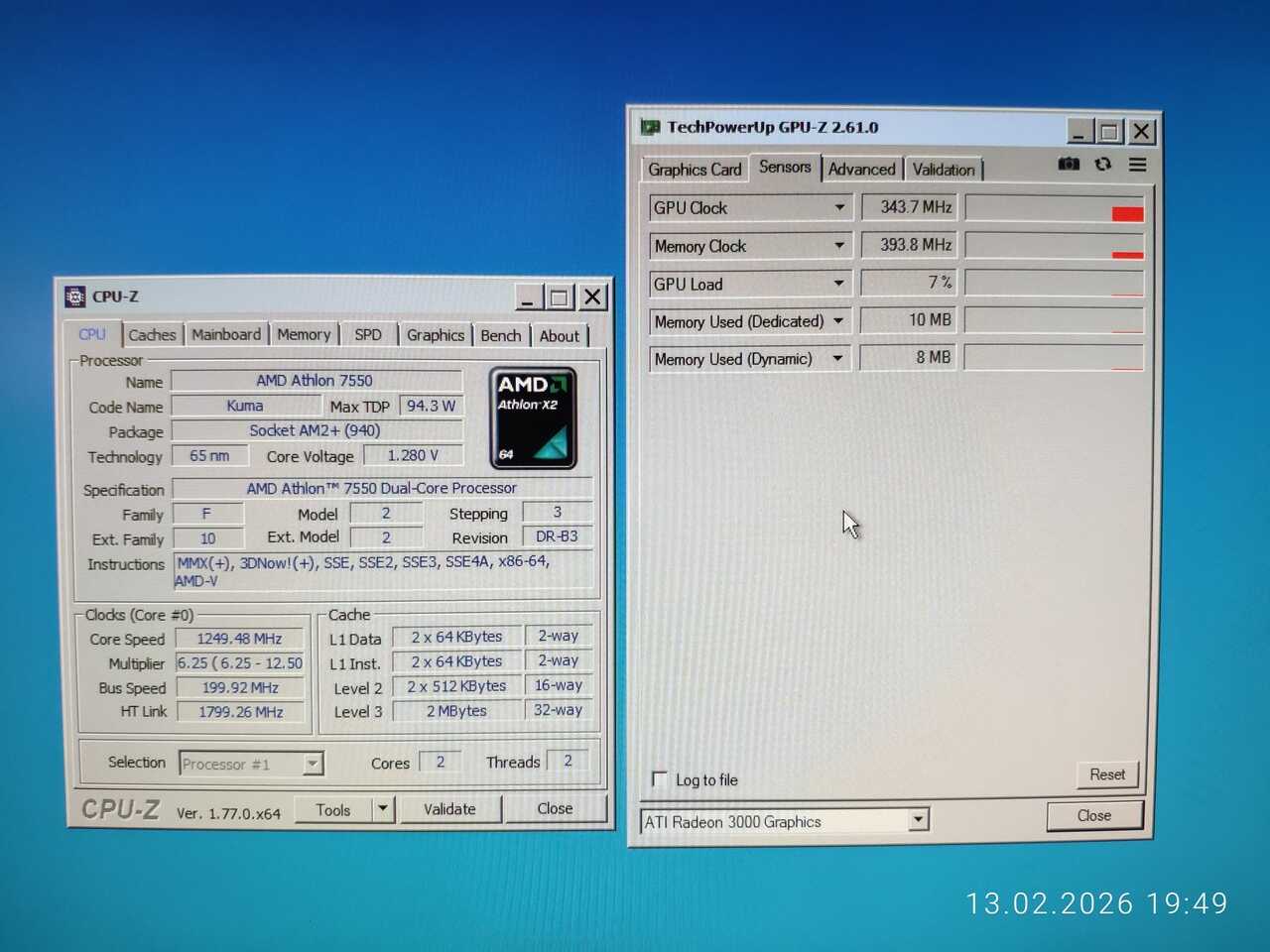Viewport: 1270px width, 952px height.
Task: Click the GPU Clock value 343.7 MHz
Action: (909, 206)
